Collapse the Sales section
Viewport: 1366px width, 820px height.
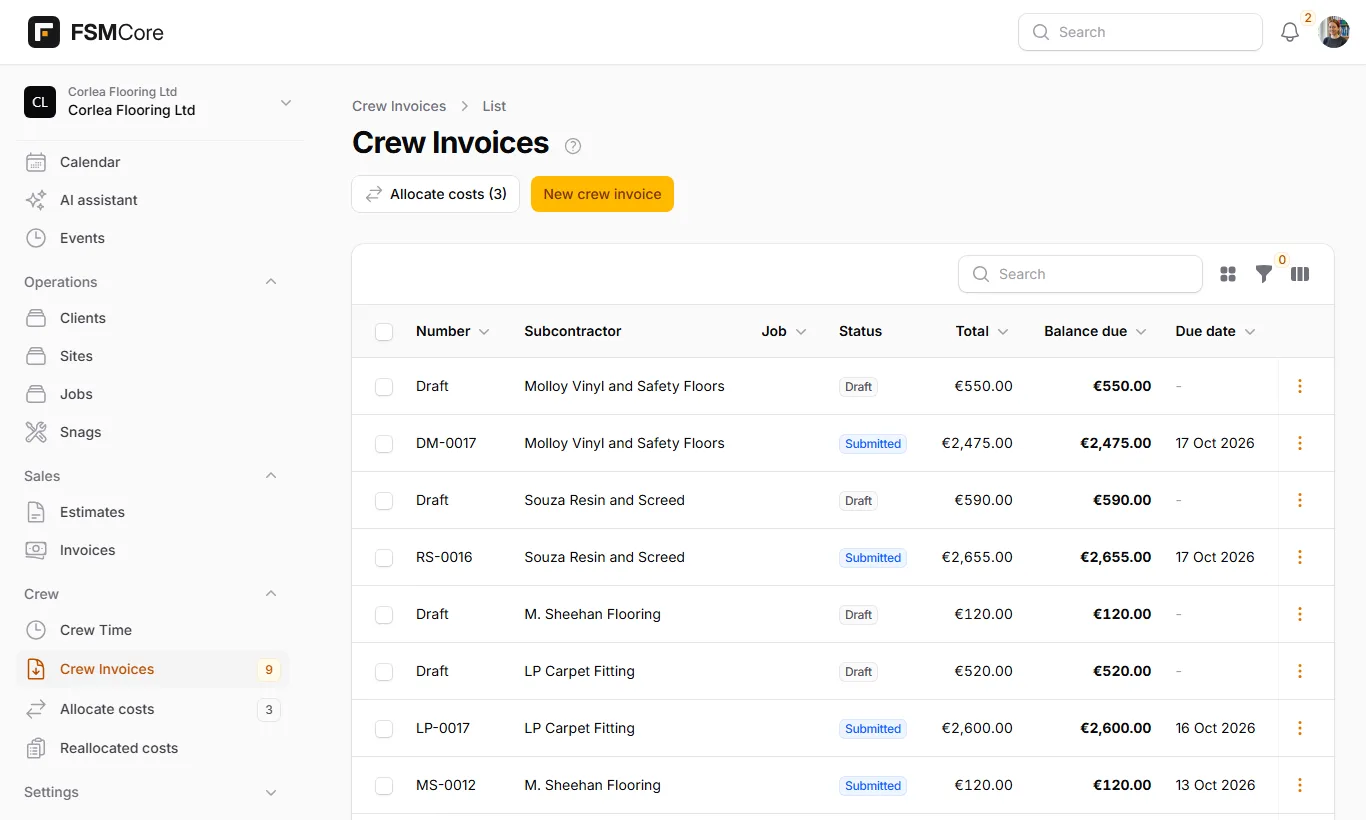pyautogui.click(x=271, y=476)
